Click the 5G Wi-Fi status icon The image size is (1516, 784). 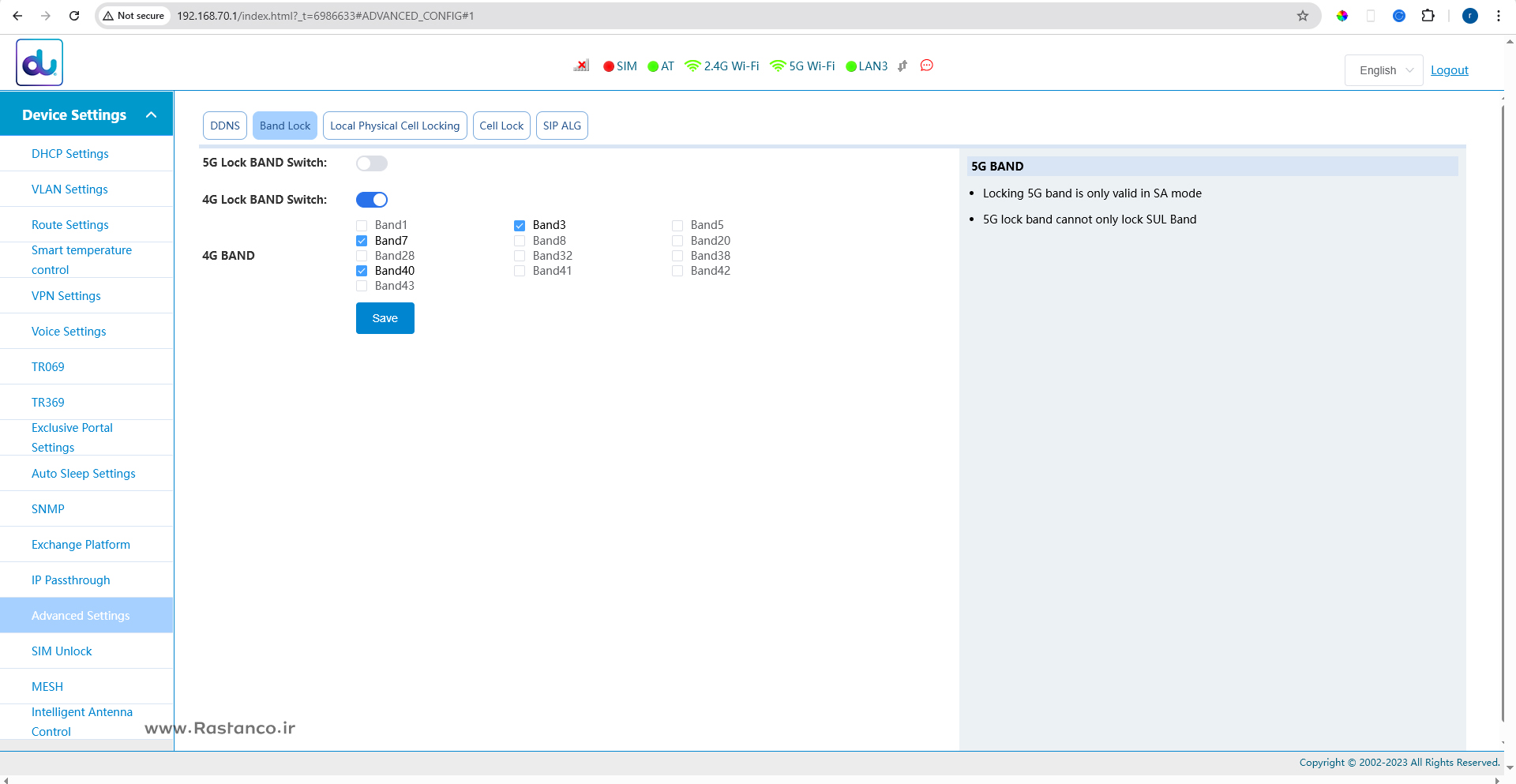pos(778,66)
